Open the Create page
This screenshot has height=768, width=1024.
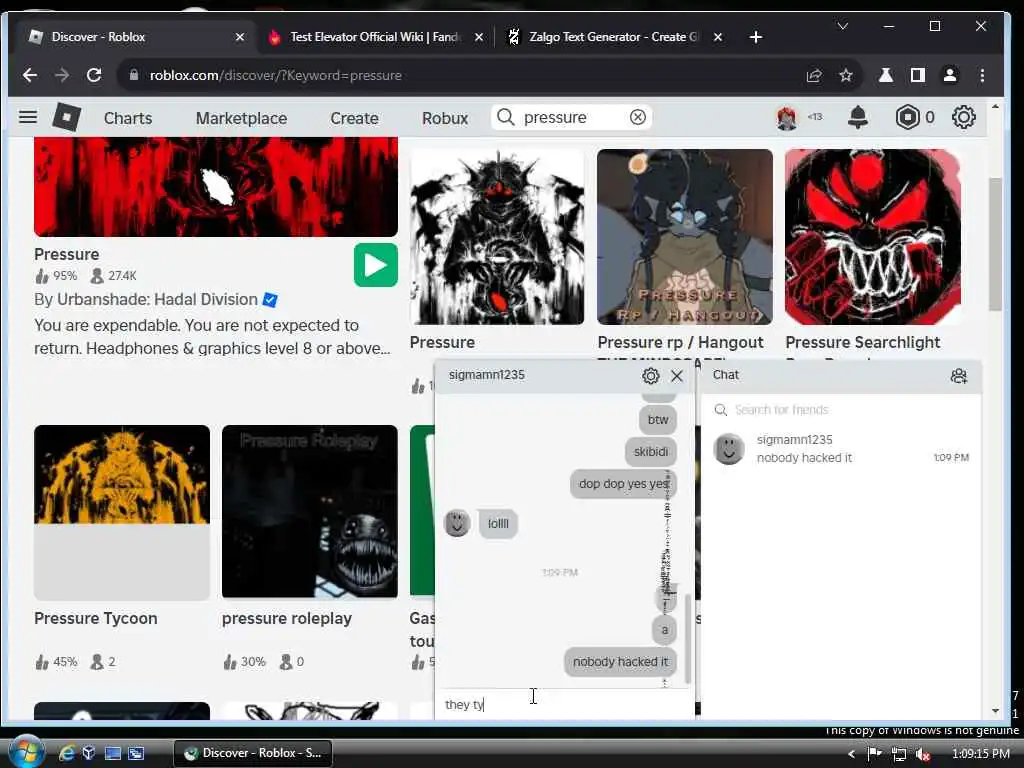coord(354,118)
